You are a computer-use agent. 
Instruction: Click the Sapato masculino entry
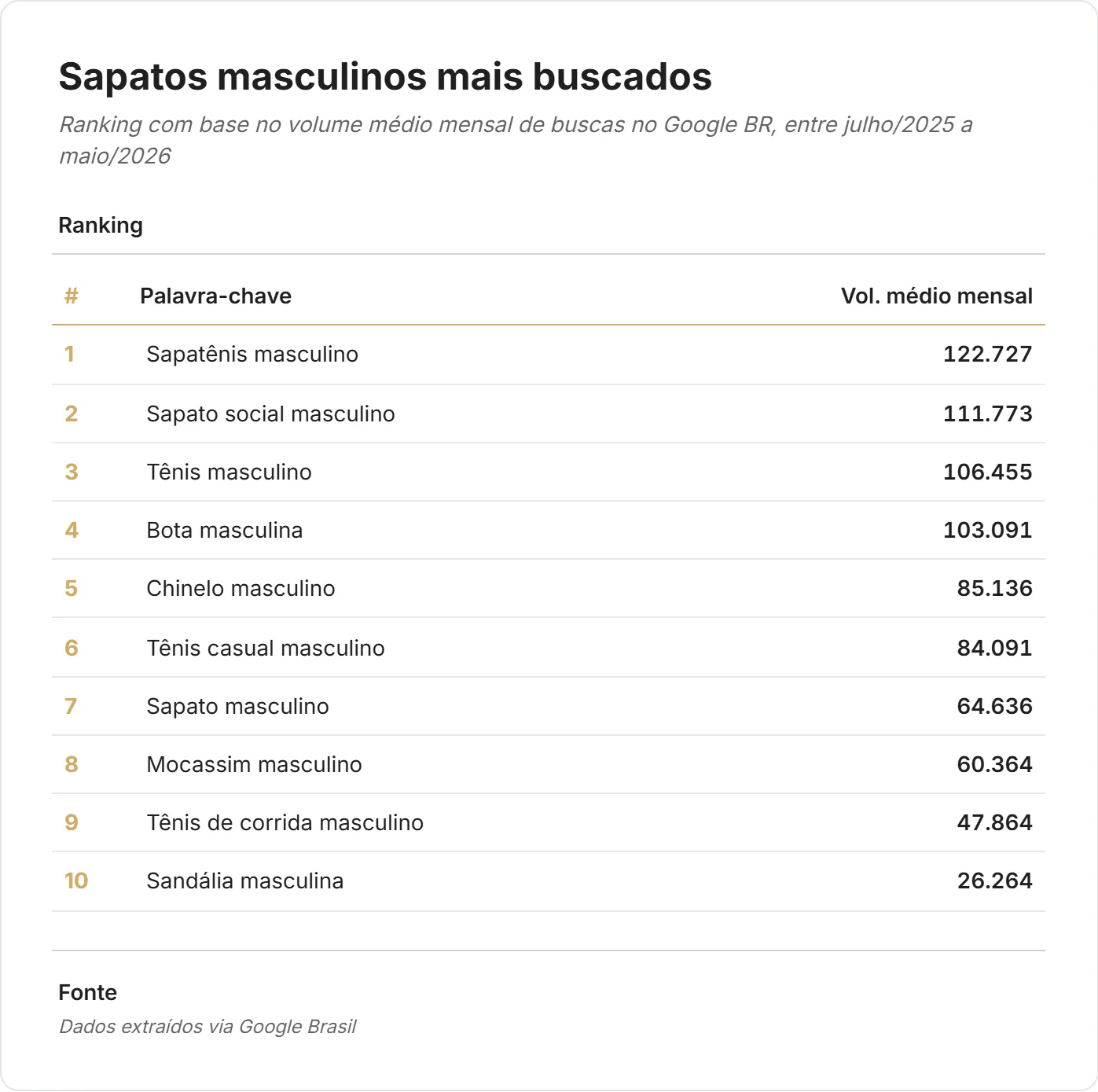pos(549,706)
